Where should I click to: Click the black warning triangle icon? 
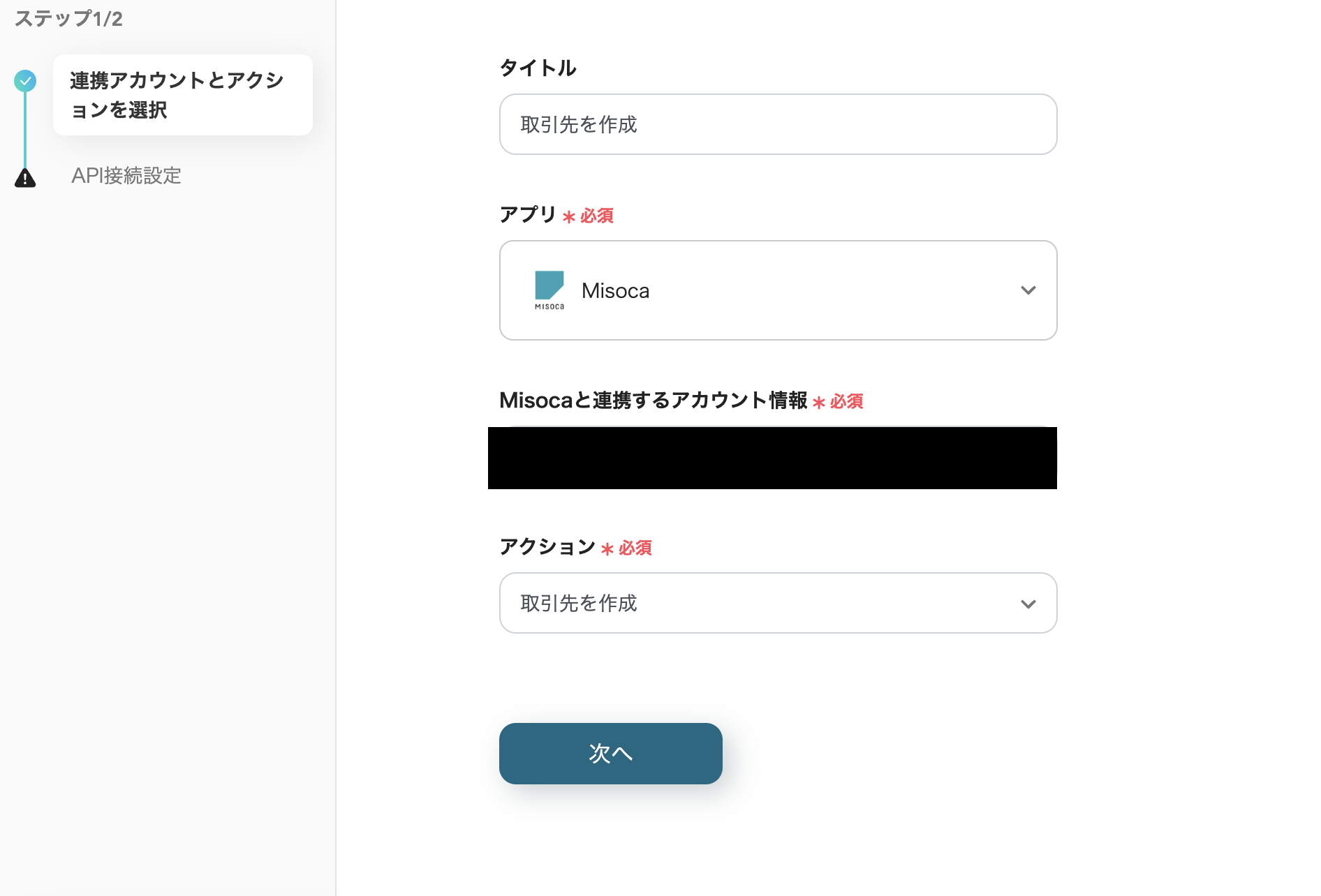tap(25, 179)
